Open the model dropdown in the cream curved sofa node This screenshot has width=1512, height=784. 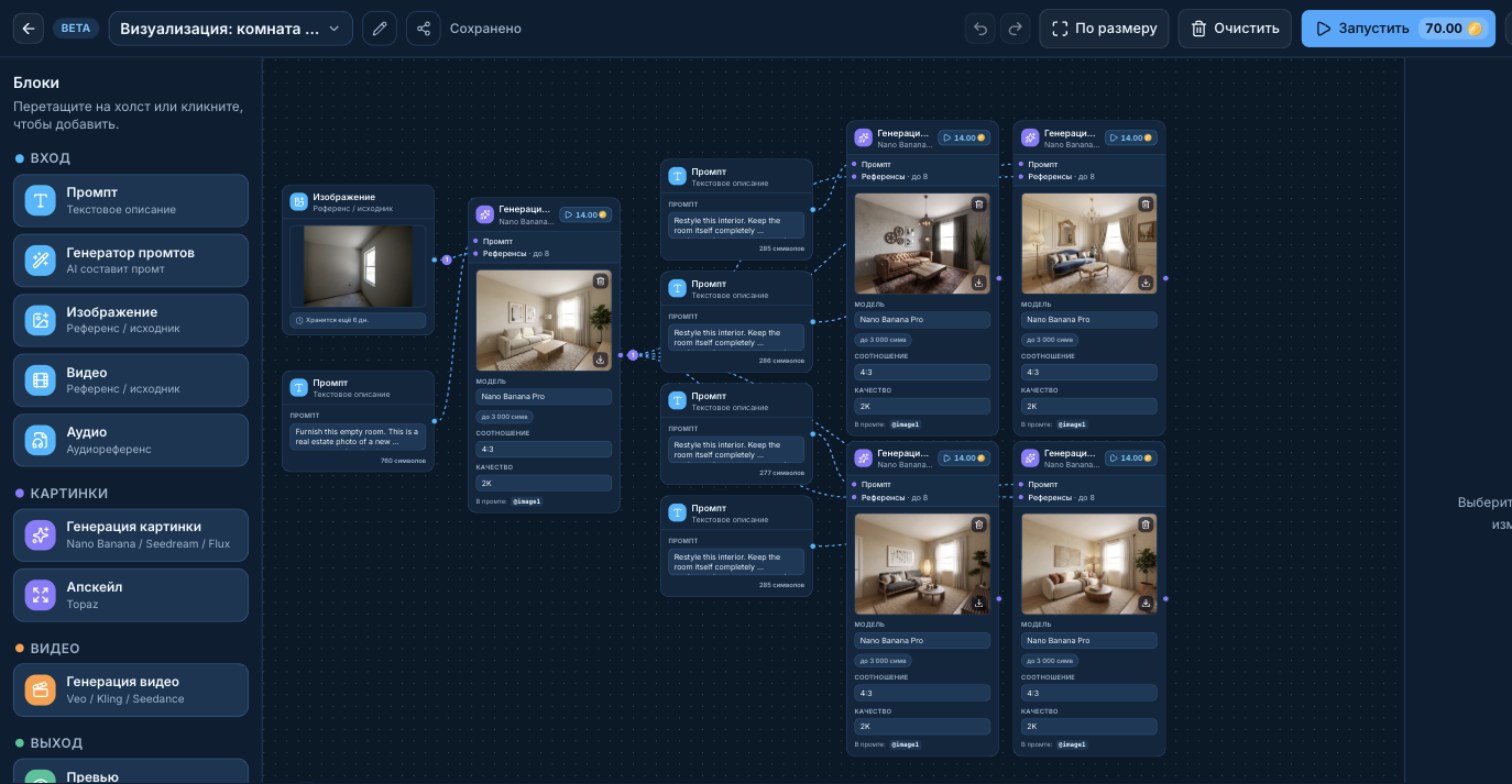click(x=1089, y=640)
